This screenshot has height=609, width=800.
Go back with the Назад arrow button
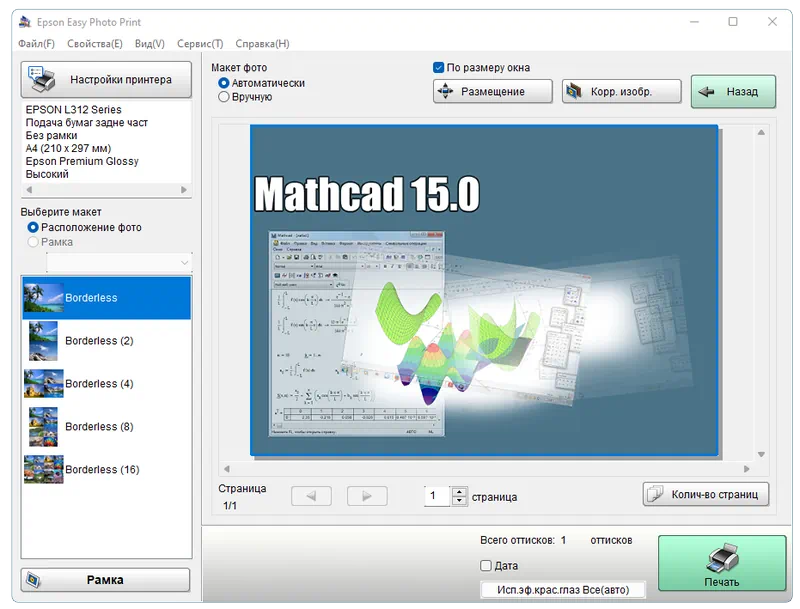733,92
